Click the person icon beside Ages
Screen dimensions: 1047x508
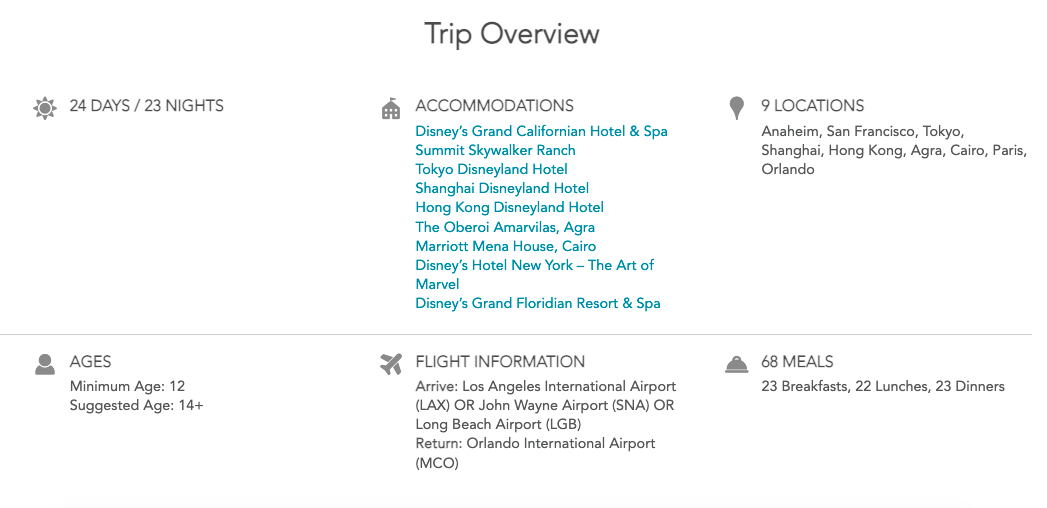click(45, 364)
